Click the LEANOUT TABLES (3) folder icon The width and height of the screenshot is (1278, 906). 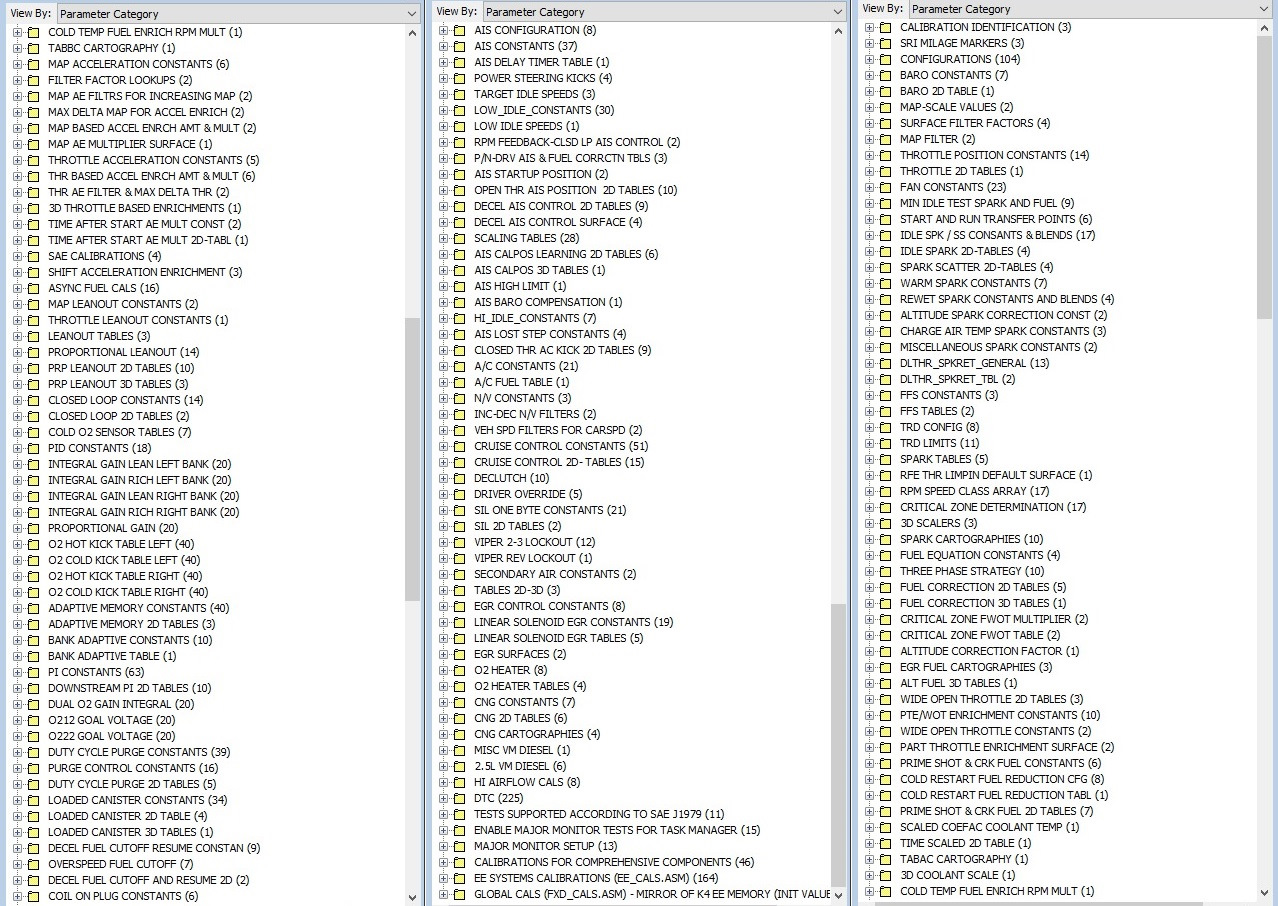[33, 336]
